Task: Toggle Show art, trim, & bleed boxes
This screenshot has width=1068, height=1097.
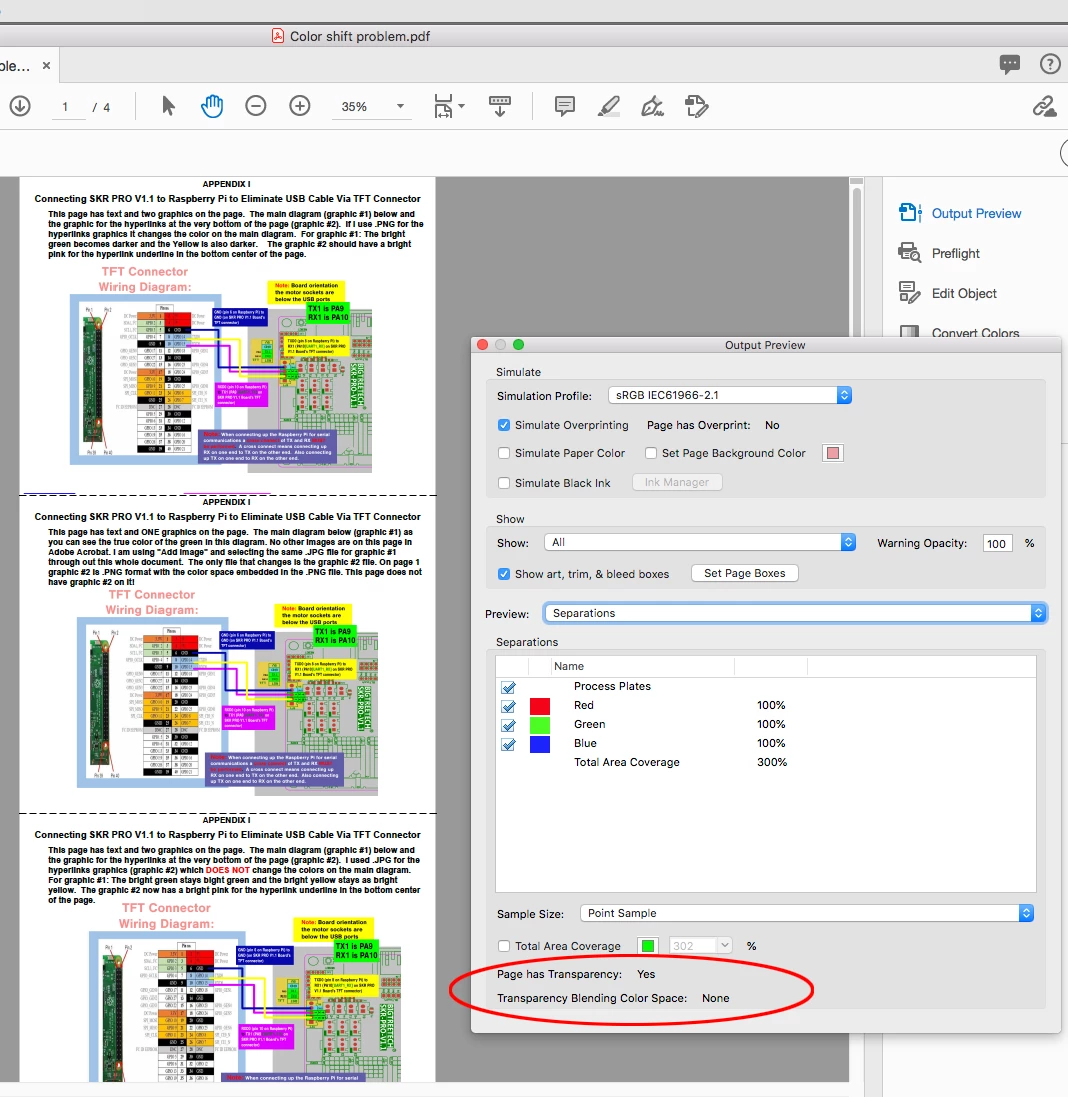Action: click(504, 574)
